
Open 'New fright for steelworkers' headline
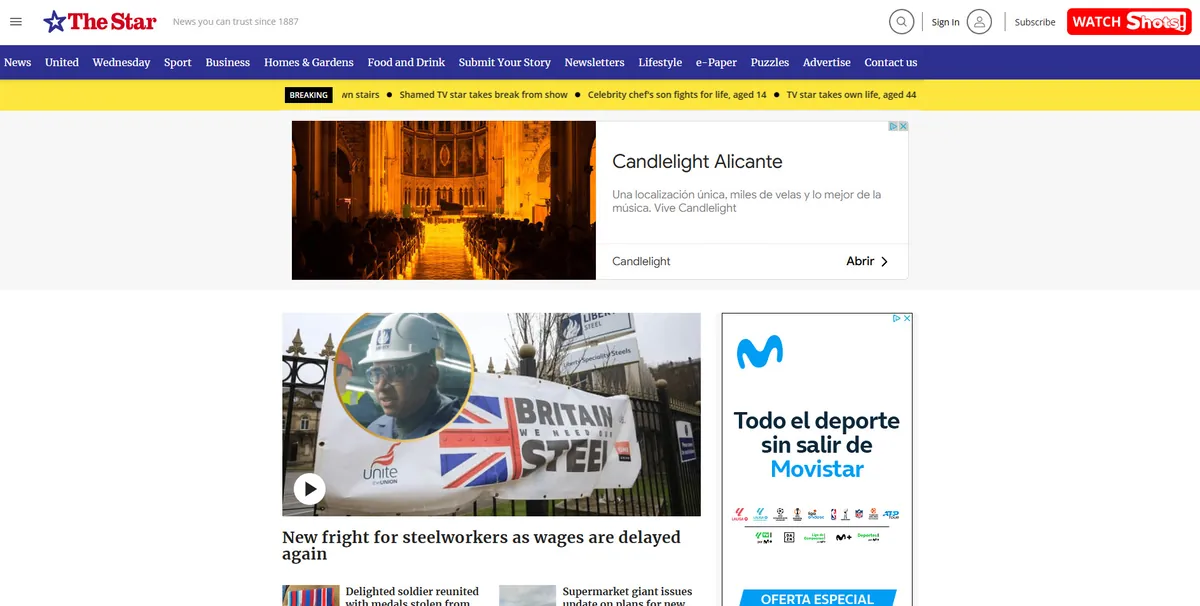[x=481, y=545]
